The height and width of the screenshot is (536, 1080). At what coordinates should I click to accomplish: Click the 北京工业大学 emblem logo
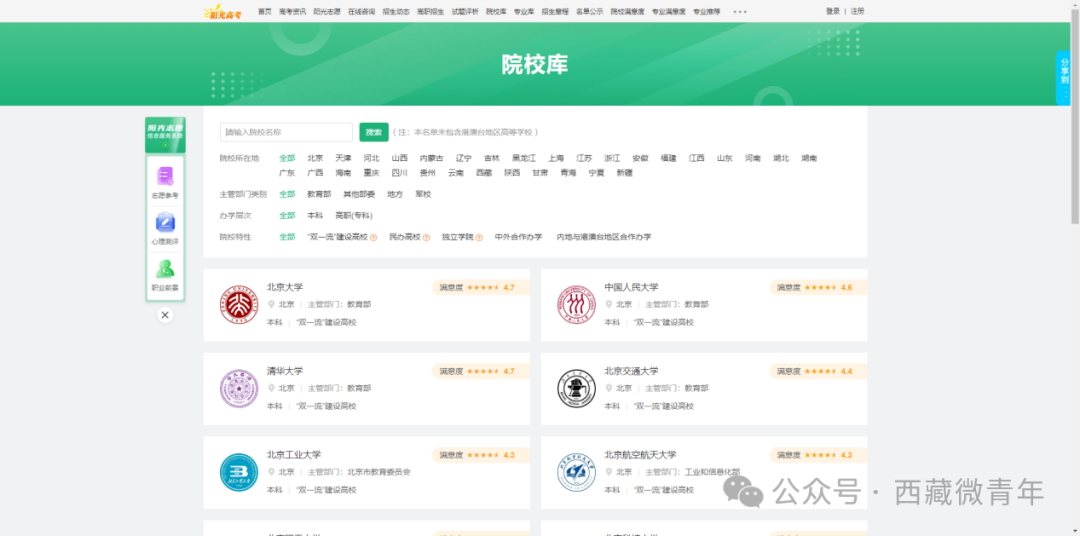[x=239, y=473]
